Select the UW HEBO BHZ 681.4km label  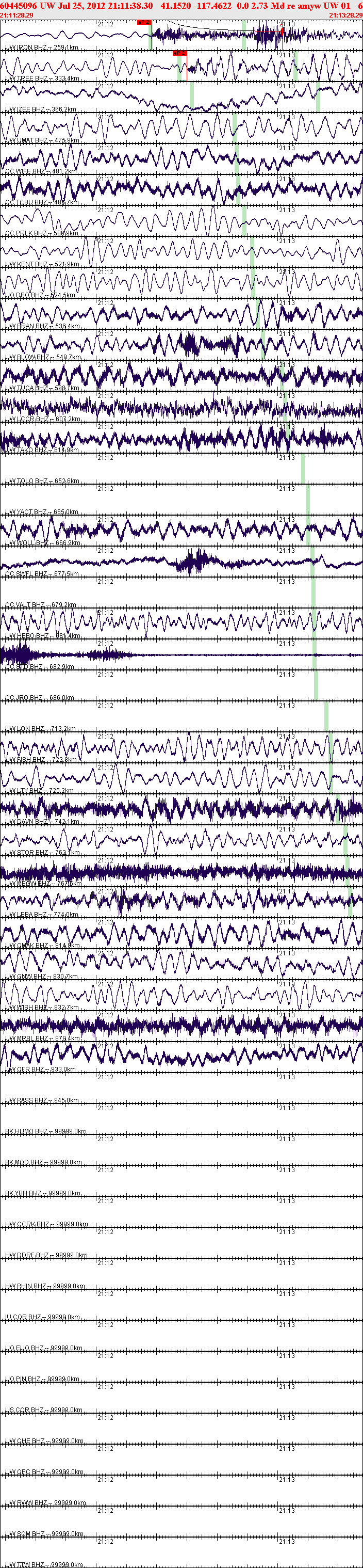43,636
